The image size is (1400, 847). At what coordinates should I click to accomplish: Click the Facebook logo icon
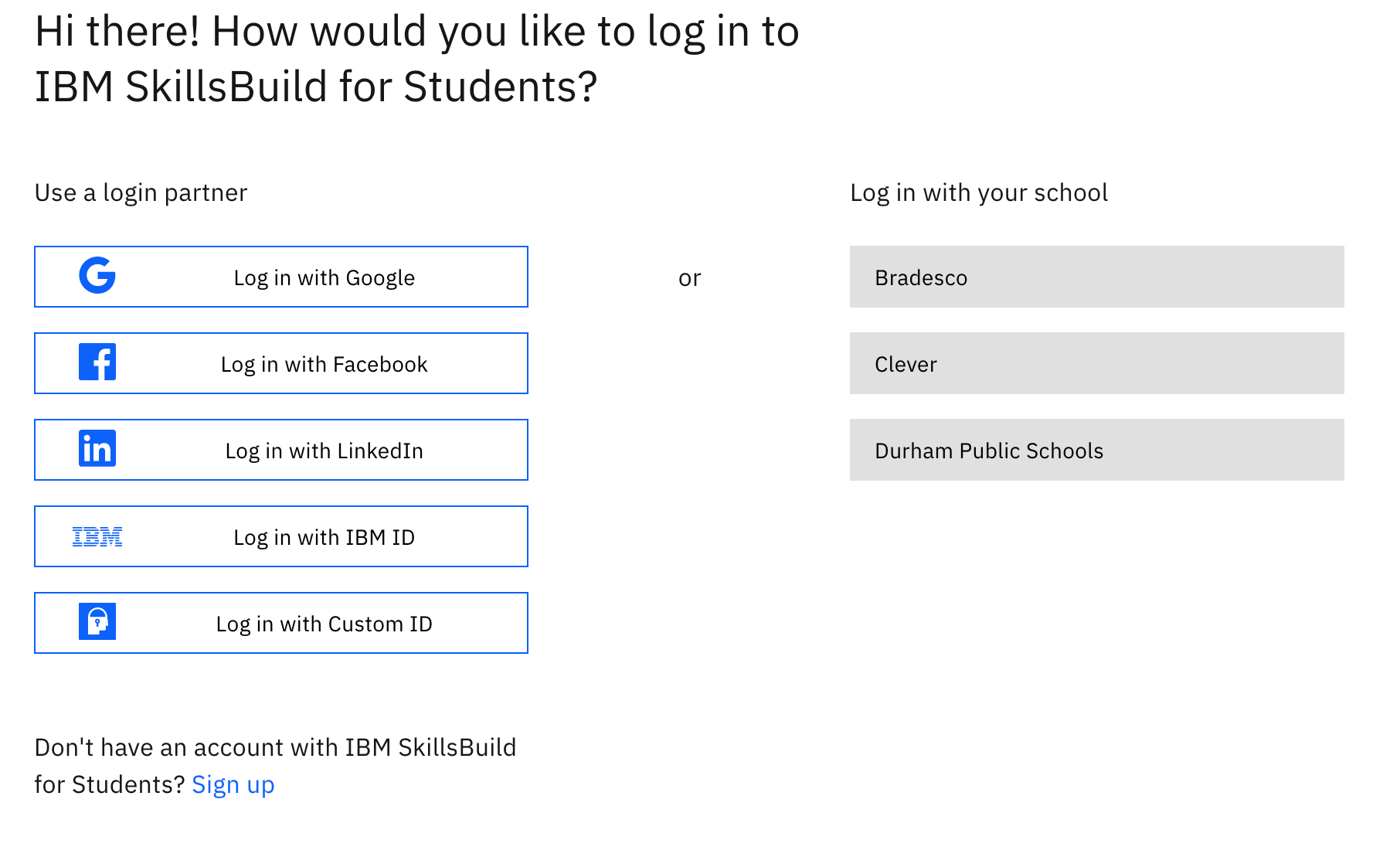pos(97,362)
